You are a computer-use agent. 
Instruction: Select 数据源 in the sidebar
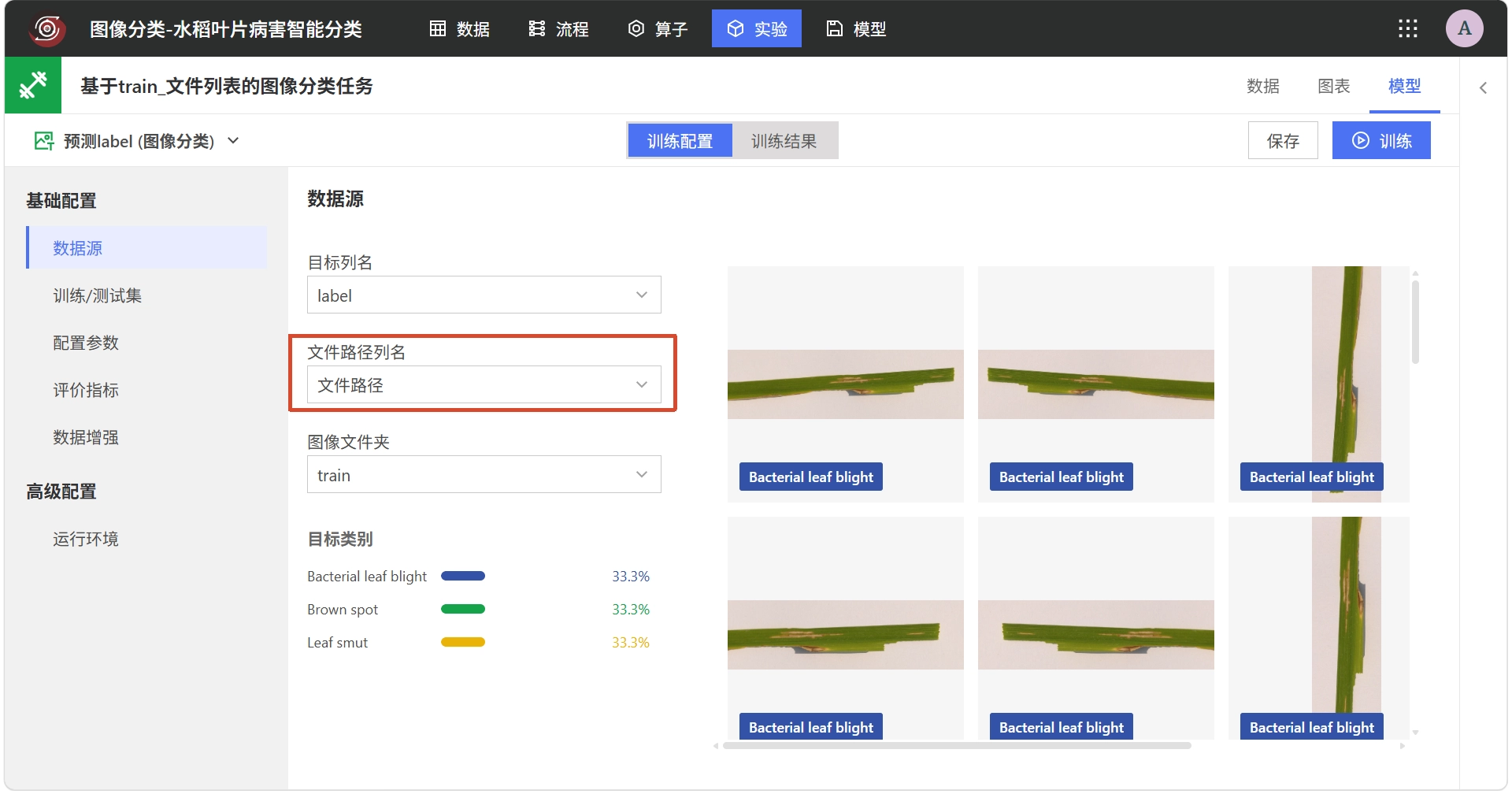tap(146, 248)
